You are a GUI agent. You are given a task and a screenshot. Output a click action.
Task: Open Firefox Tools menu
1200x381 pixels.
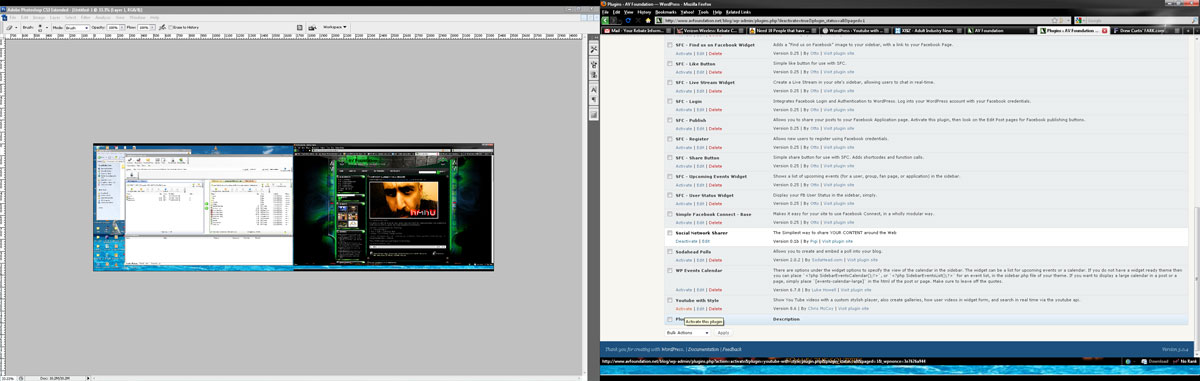[703, 12]
